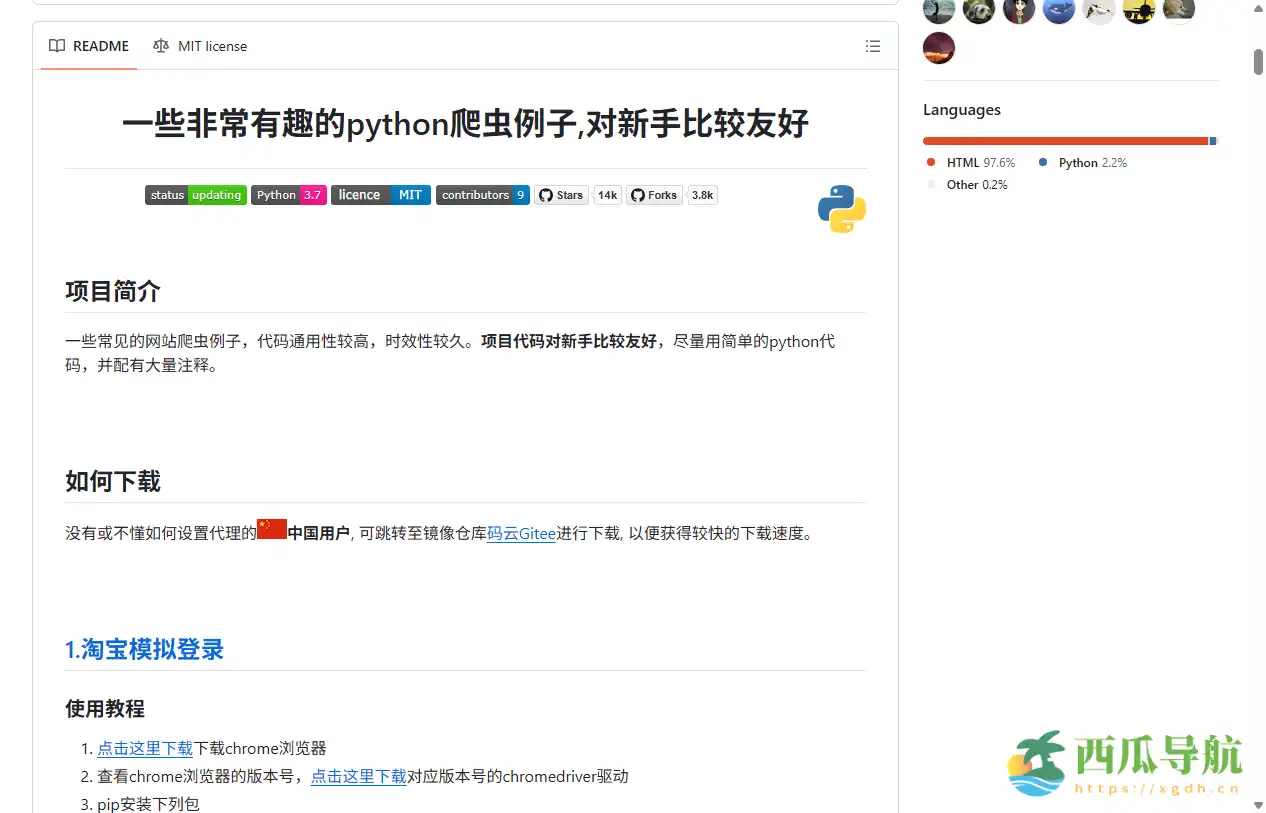Click the scales icon beside MIT license
The image size is (1266, 813).
pos(160,46)
